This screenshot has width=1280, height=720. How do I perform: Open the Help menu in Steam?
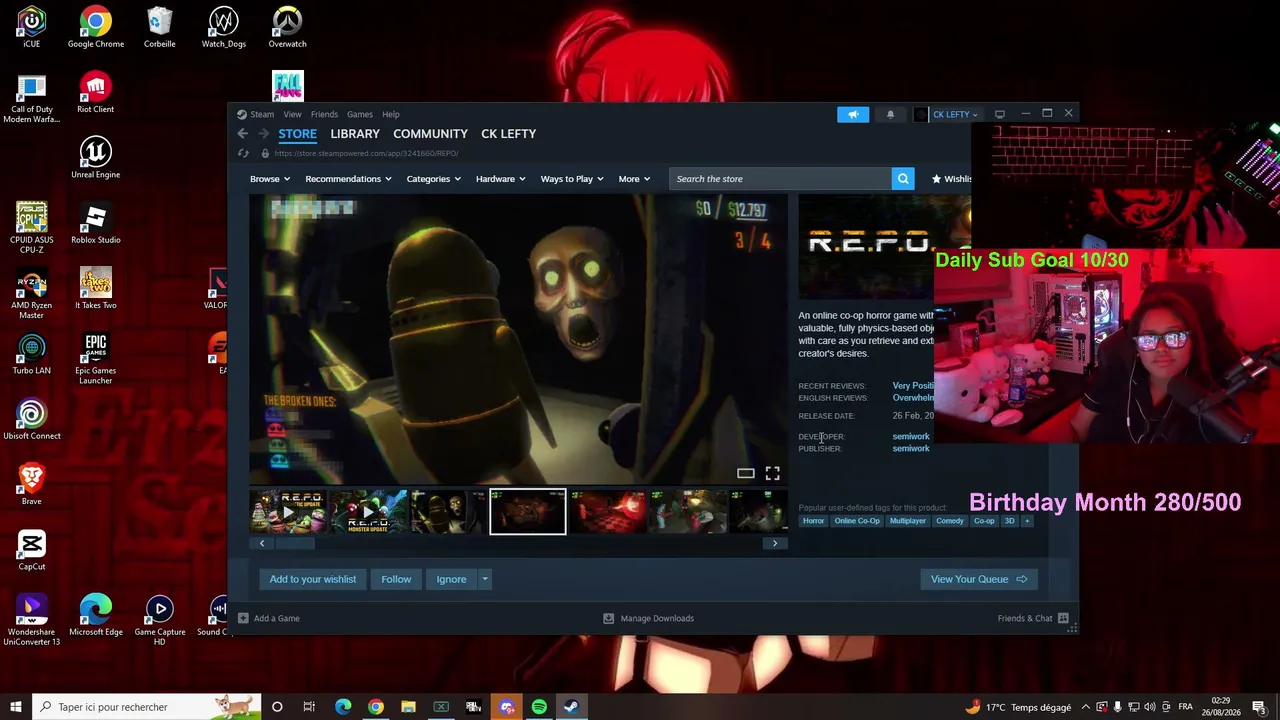[391, 114]
